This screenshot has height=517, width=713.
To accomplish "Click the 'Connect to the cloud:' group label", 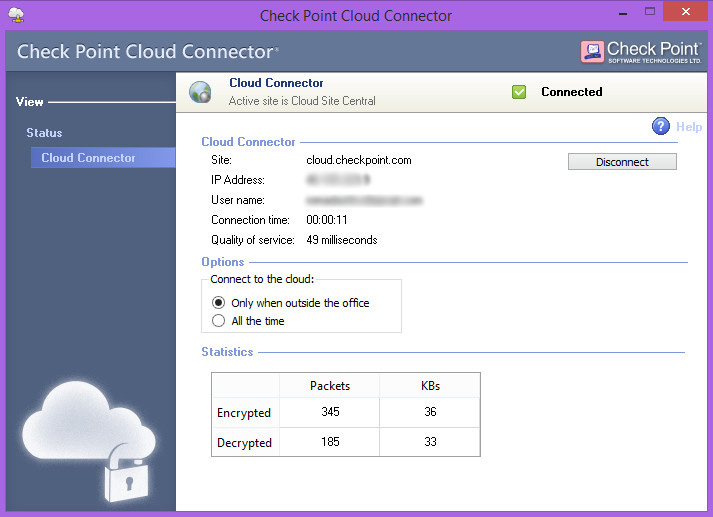I will 262,279.
